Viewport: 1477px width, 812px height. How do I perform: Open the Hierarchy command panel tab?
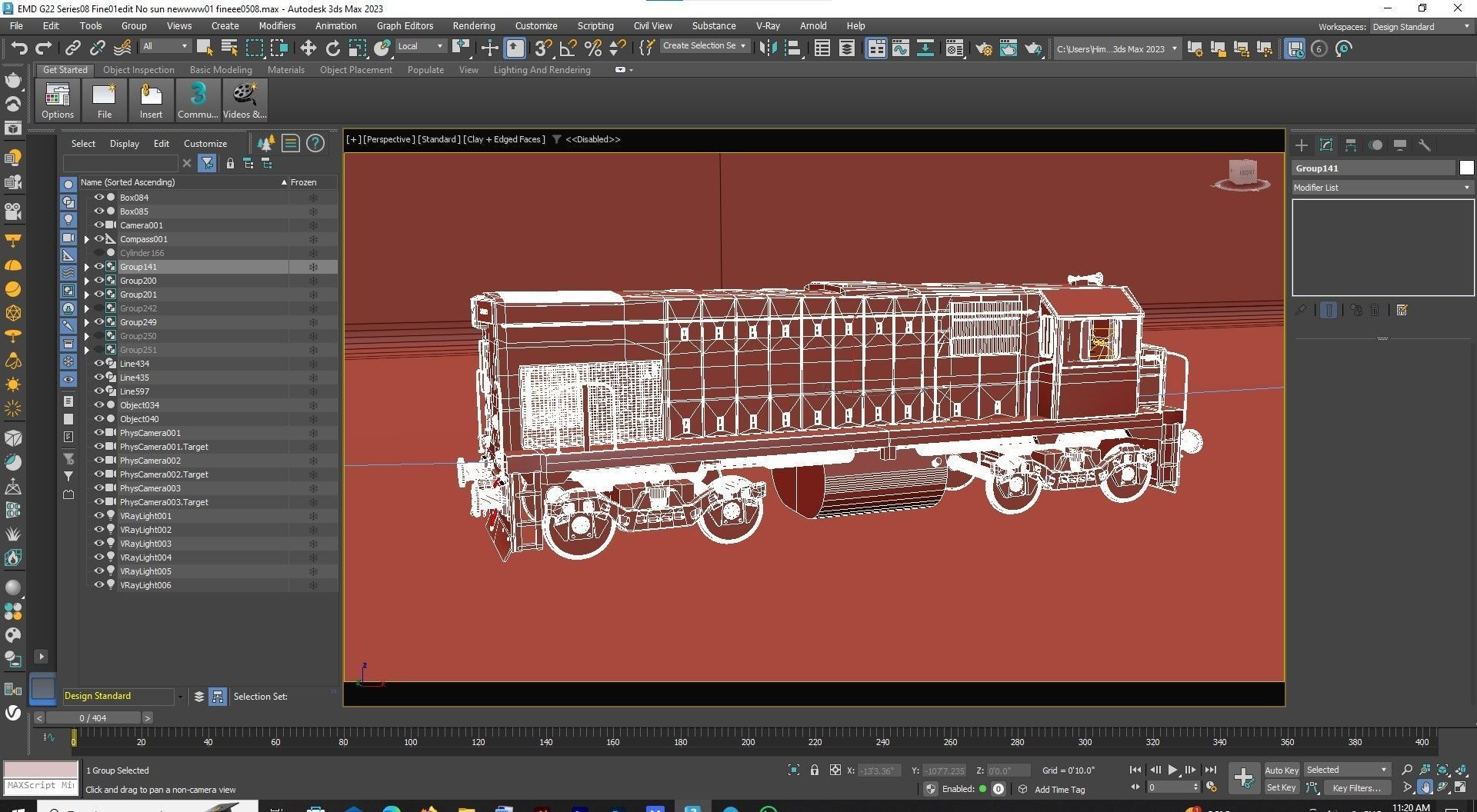(1351, 145)
